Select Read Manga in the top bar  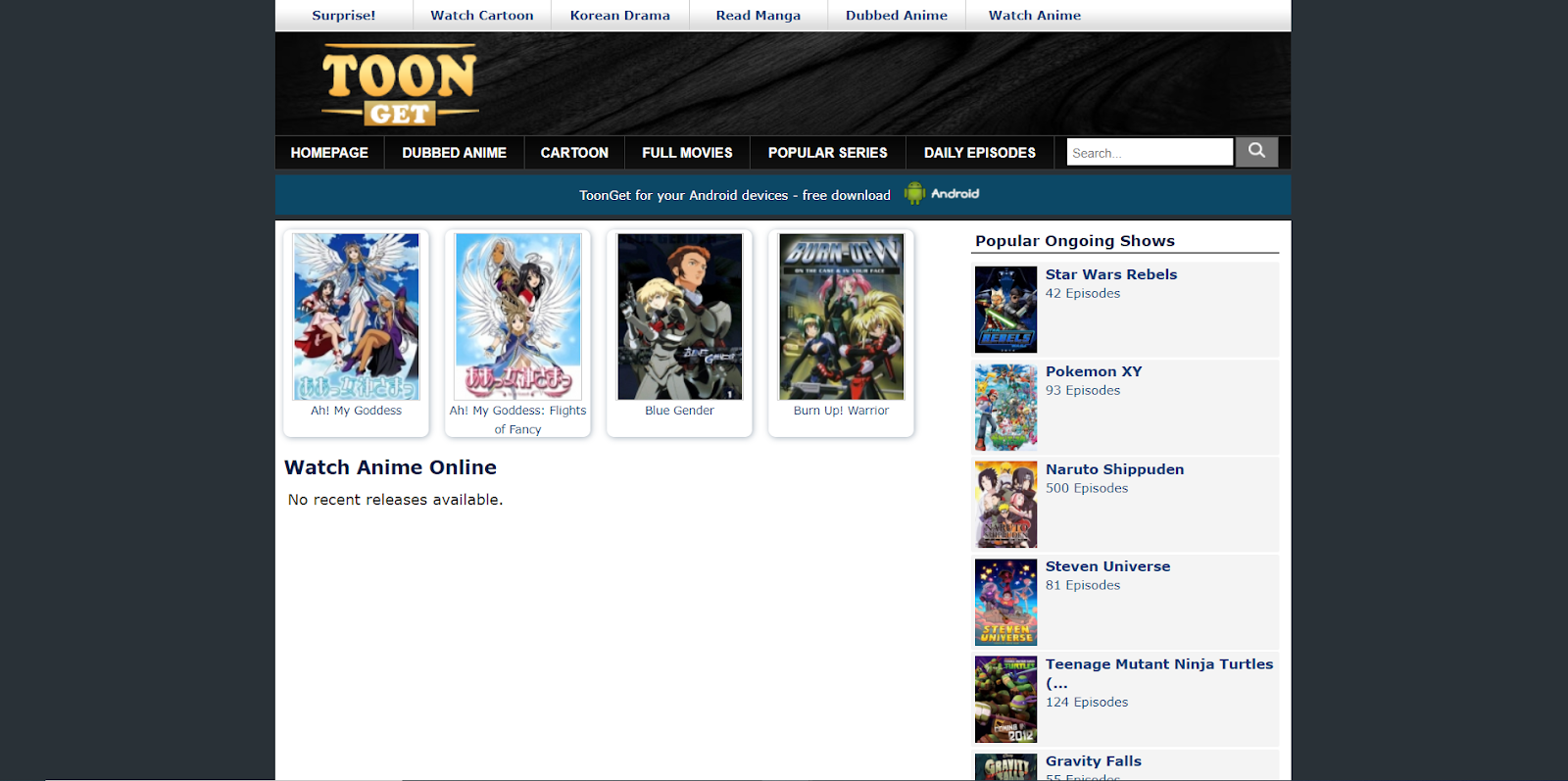click(x=759, y=16)
